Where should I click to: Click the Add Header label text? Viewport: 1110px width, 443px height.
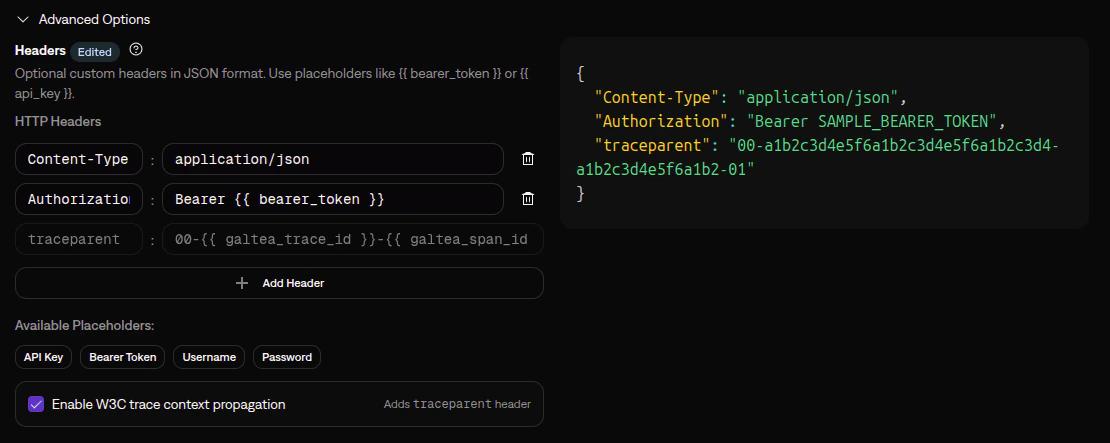click(x=293, y=283)
